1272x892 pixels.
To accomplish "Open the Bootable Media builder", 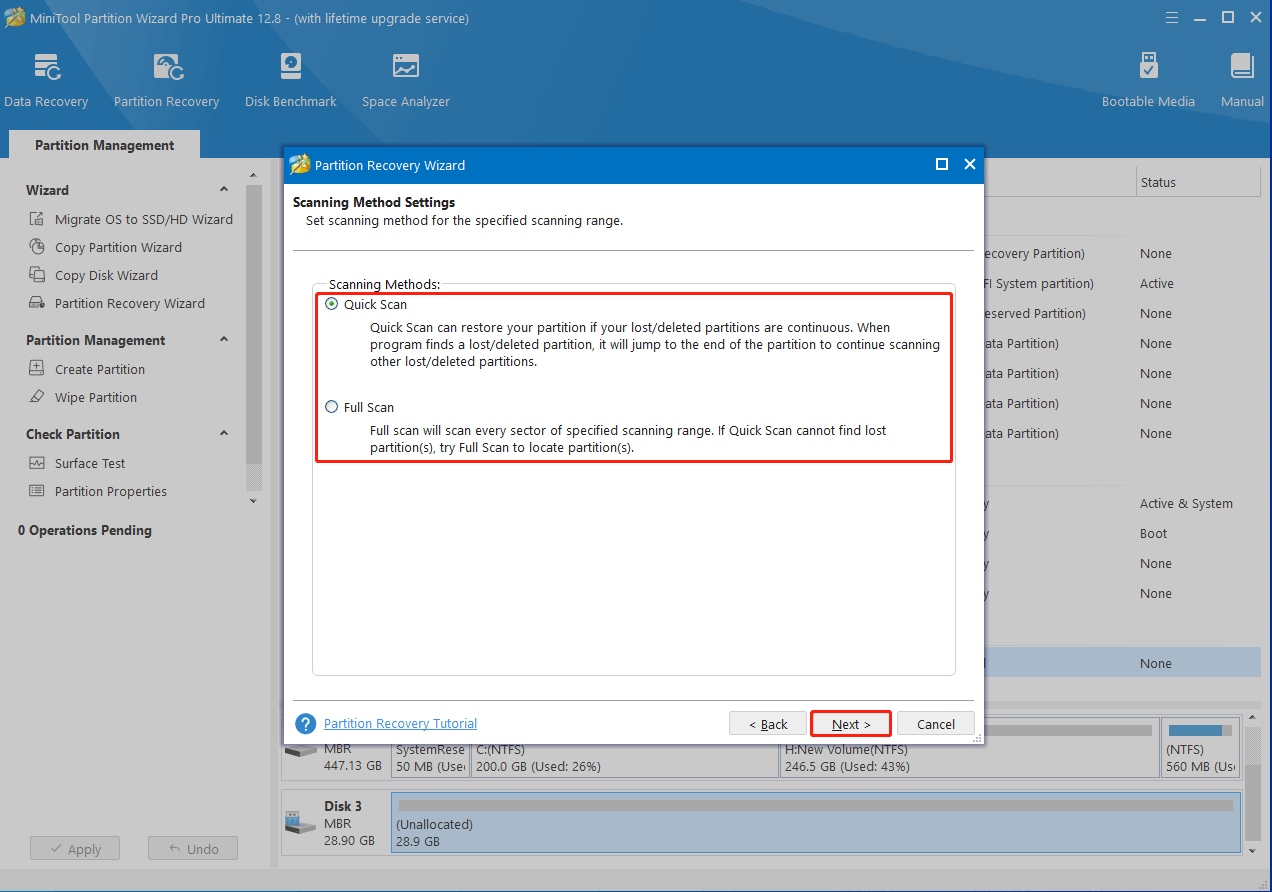I will (x=1148, y=80).
